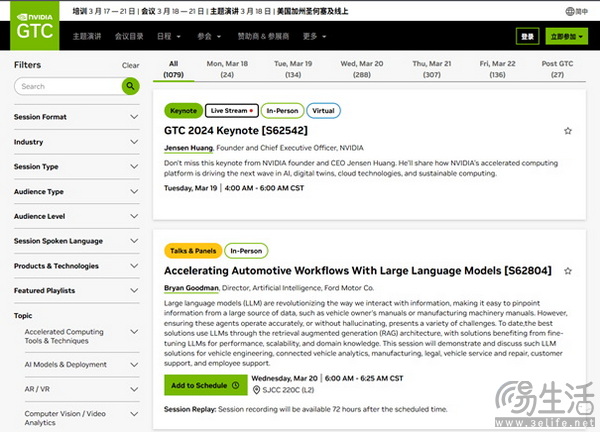Click the 登录 login button
Screen dimensions: 600x432
pyautogui.click(x=527, y=36)
